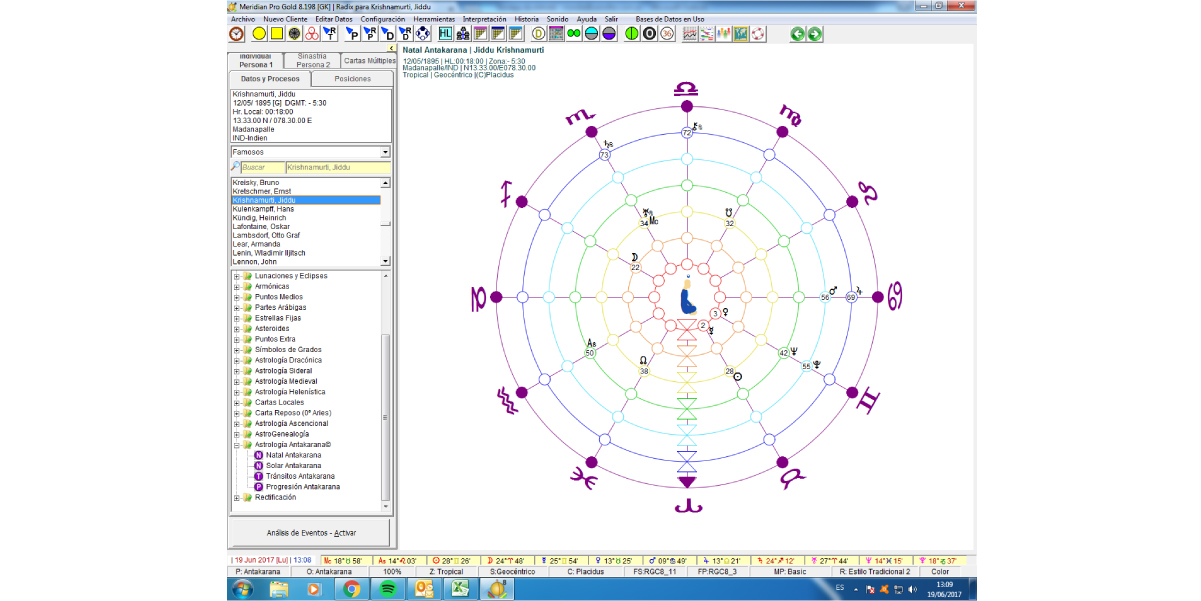The height and width of the screenshot is (601, 1201).
Task: Click the line graph toolbar icon
Action: click(x=690, y=34)
